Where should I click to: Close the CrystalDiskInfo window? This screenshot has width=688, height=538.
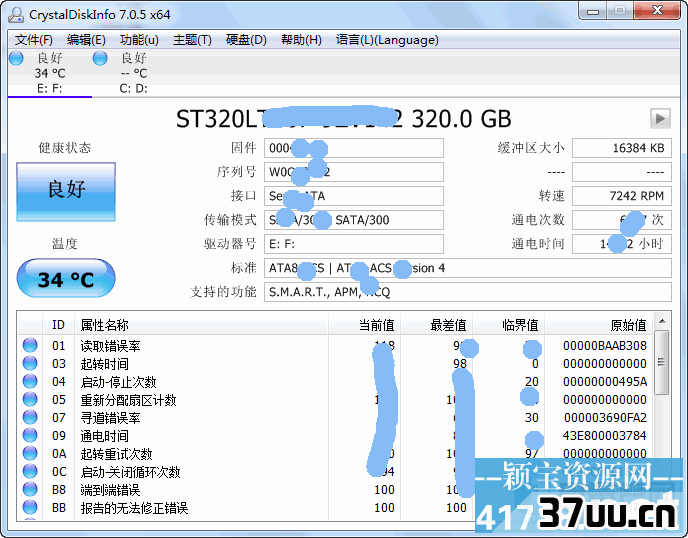pos(657,11)
